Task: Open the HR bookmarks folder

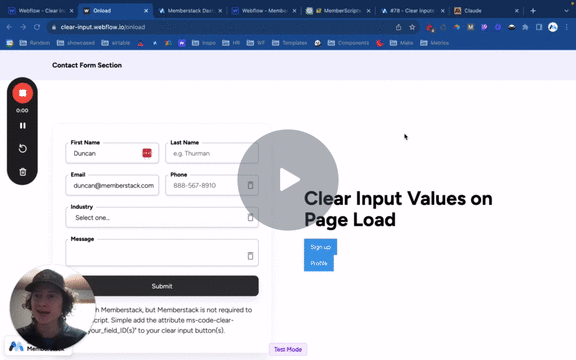Action: point(231,43)
